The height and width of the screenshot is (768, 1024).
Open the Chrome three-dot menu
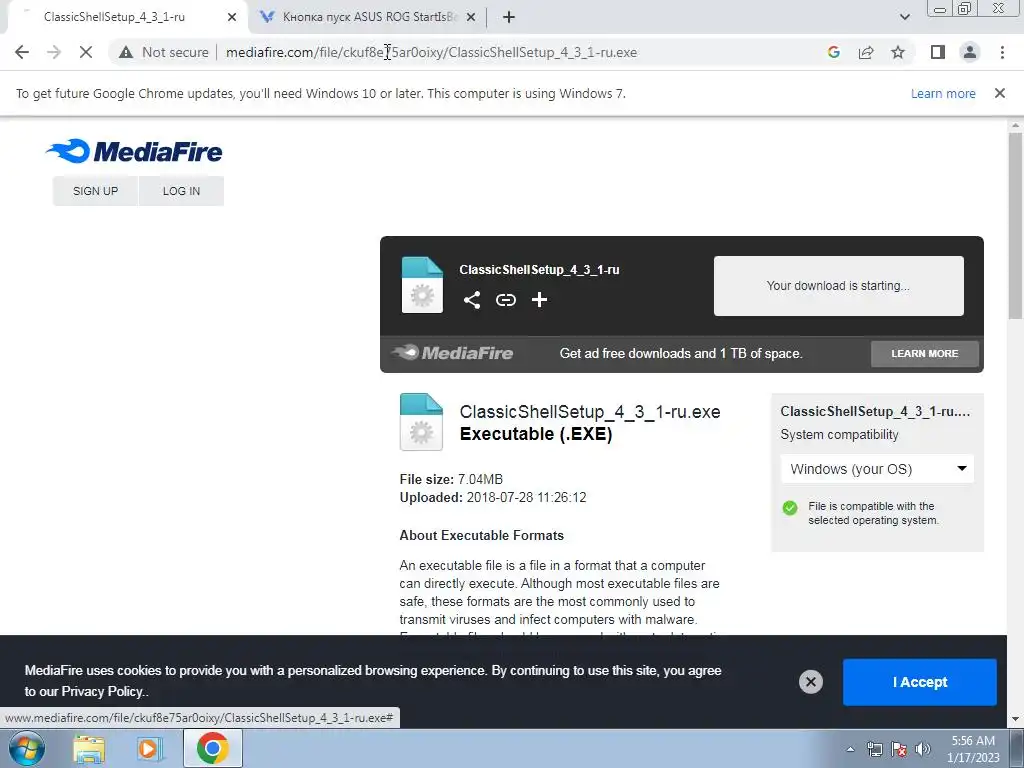(x=1002, y=52)
